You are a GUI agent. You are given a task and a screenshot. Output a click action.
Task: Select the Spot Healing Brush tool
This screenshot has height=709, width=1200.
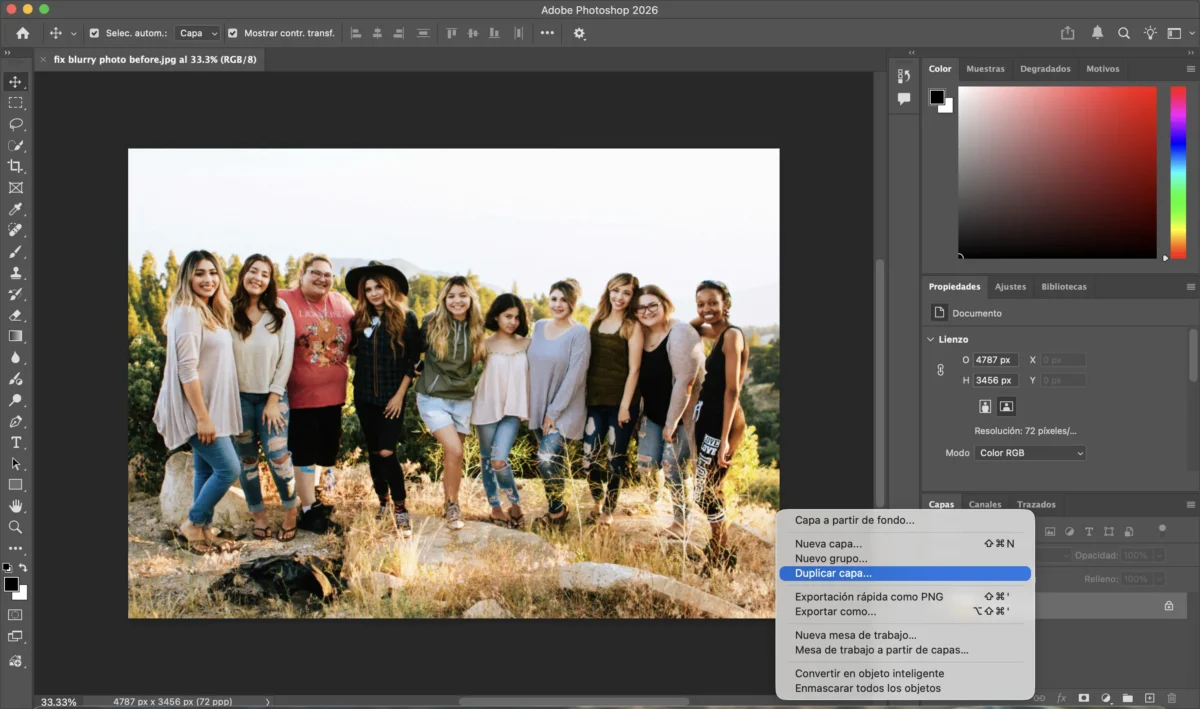point(15,230)
